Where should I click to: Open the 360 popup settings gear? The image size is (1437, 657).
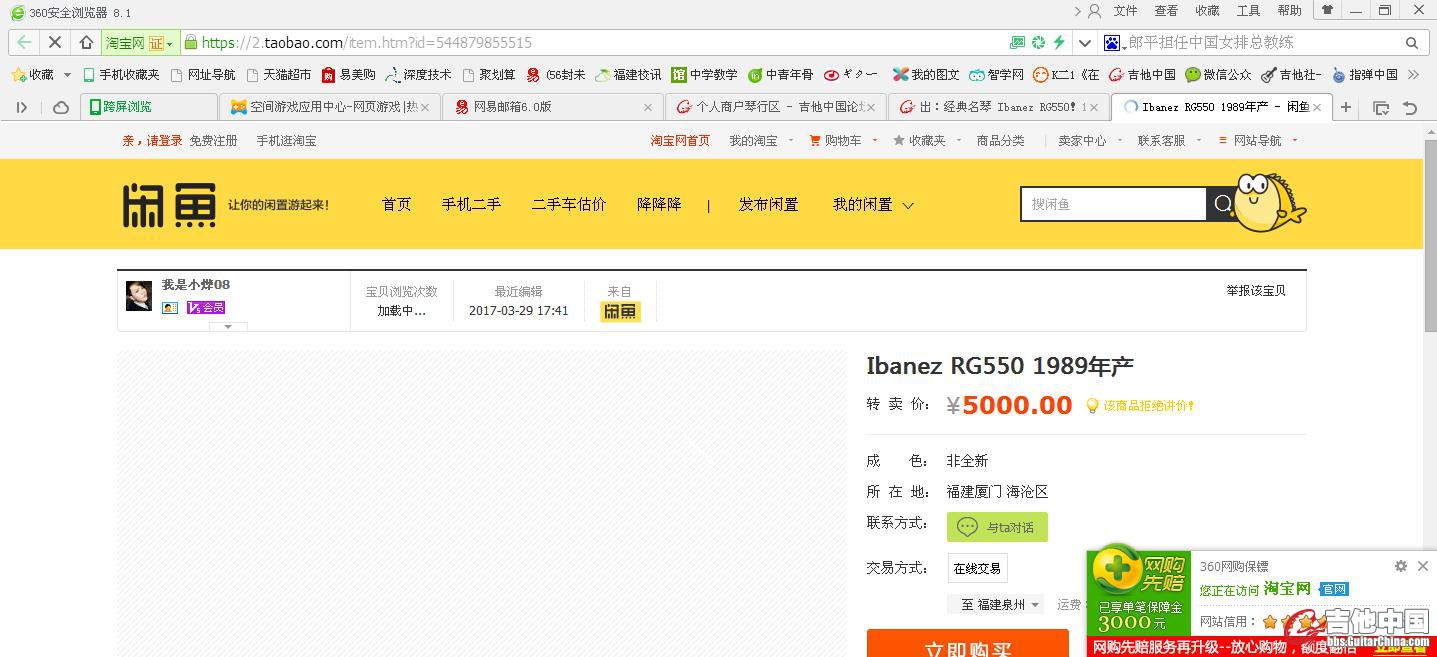(1400, 566)
